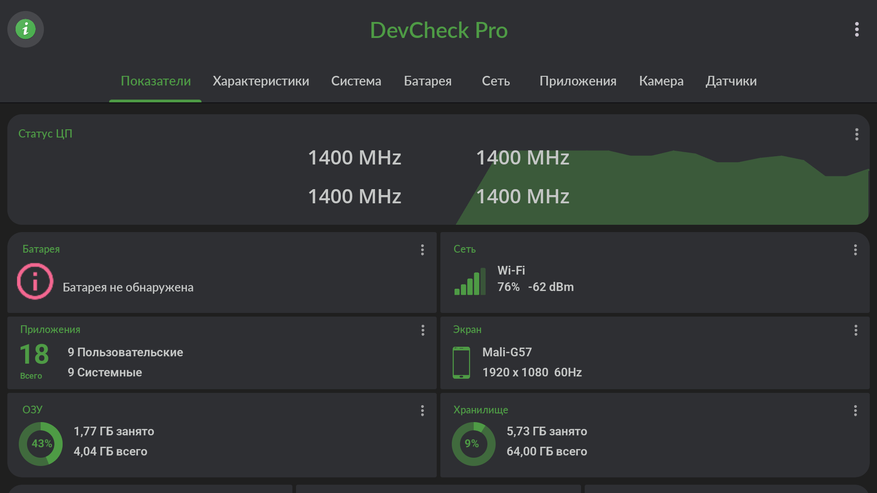Open Приложения card three-dot menu

[422, 330]
